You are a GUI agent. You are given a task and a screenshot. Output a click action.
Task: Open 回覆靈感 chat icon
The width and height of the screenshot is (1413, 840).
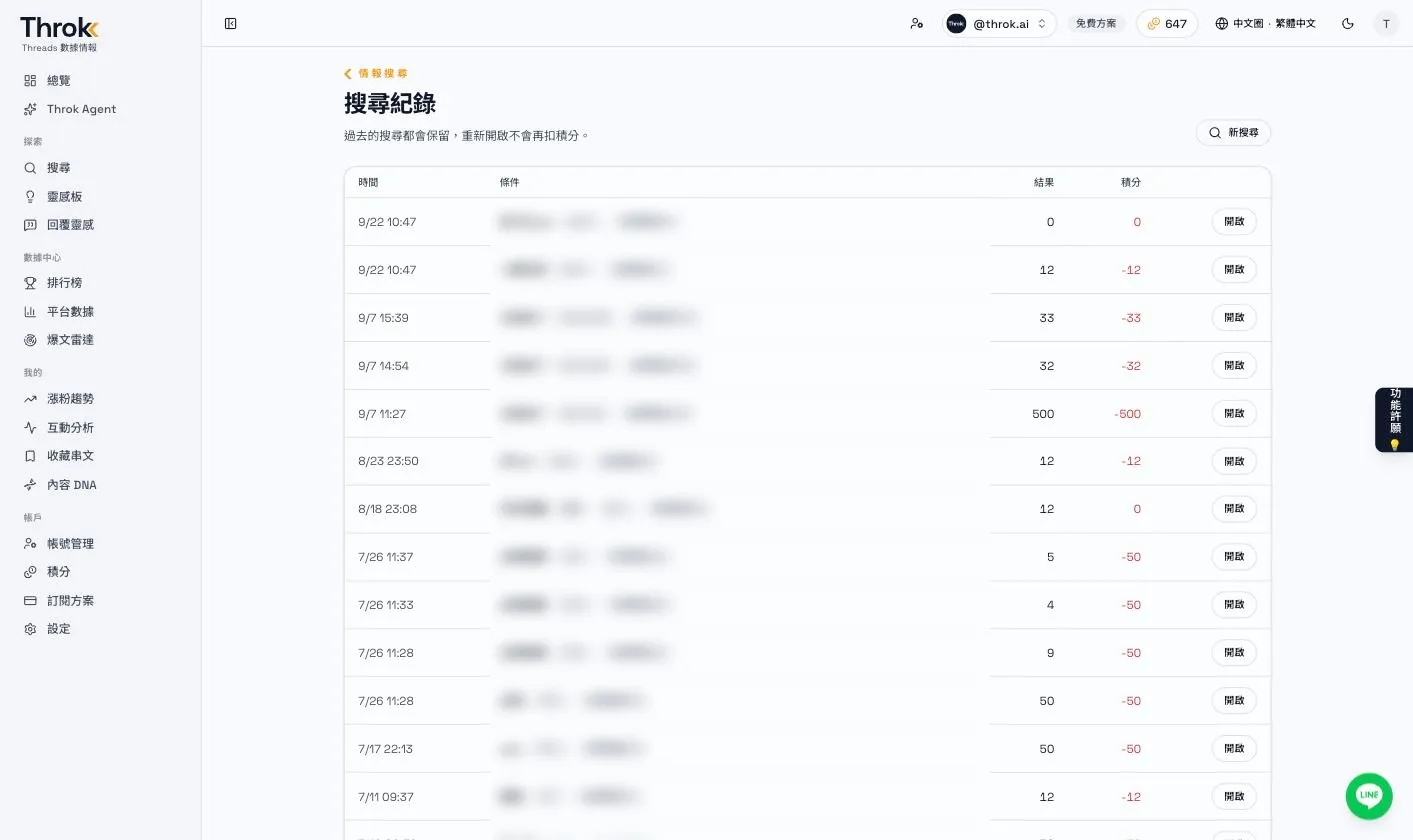click(30, 225)
